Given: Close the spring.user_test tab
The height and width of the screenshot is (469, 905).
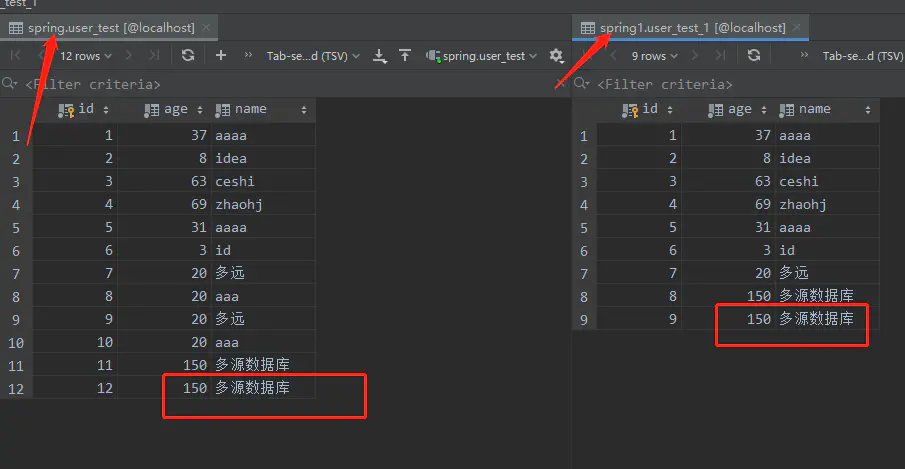Looking at the screenshot, I should [x=206, y=27].
